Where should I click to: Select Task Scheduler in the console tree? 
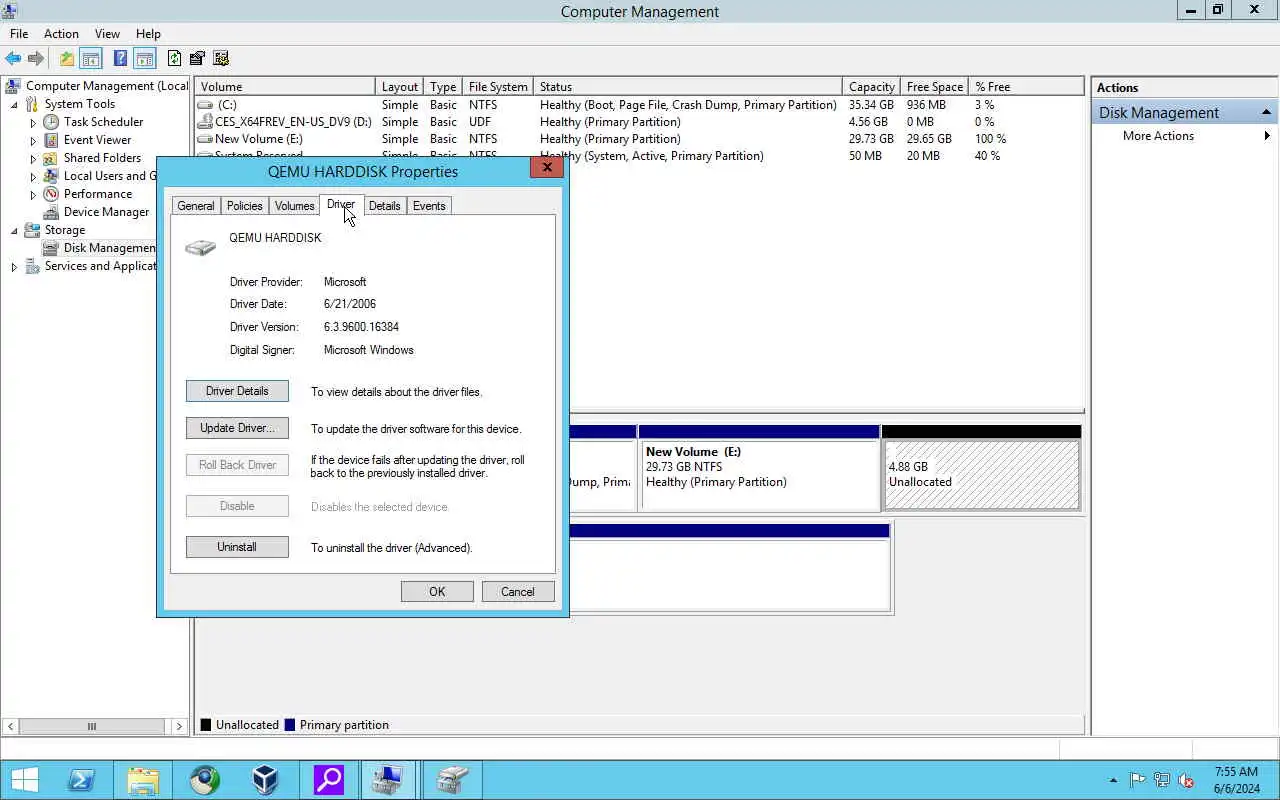[103, 122]
